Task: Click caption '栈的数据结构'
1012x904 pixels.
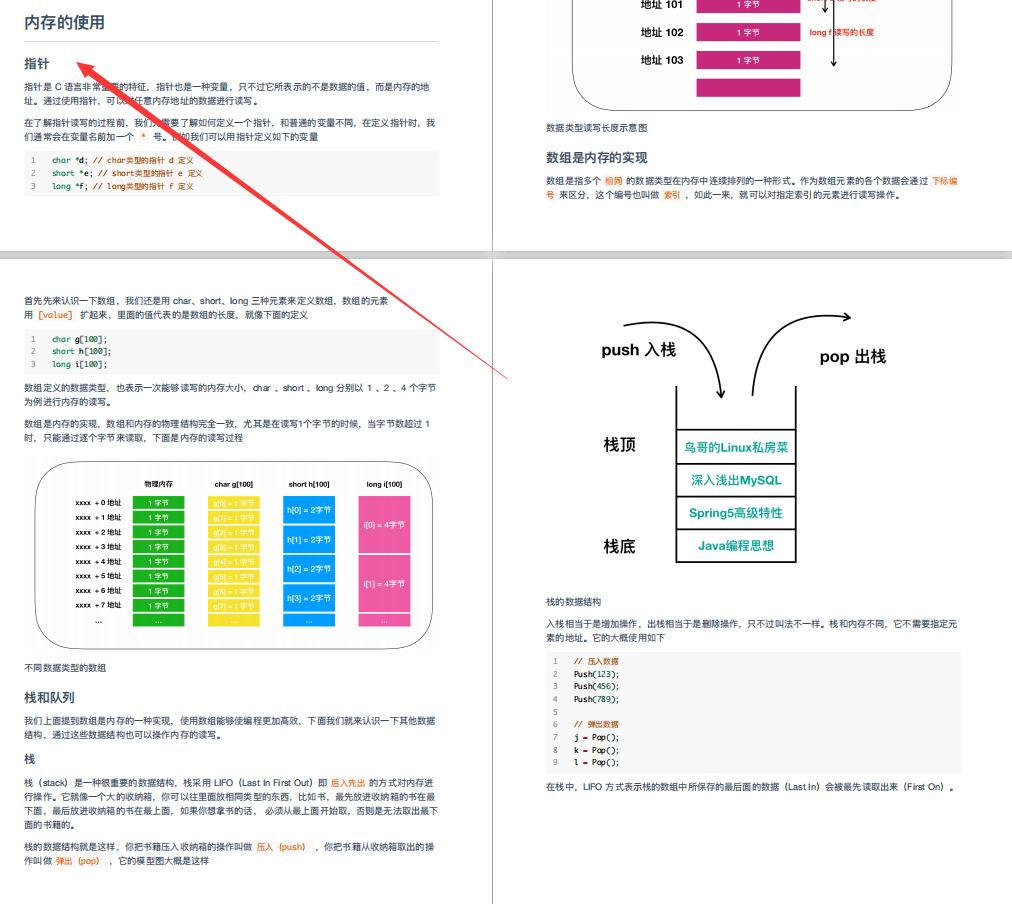Action: click(573, 602)
